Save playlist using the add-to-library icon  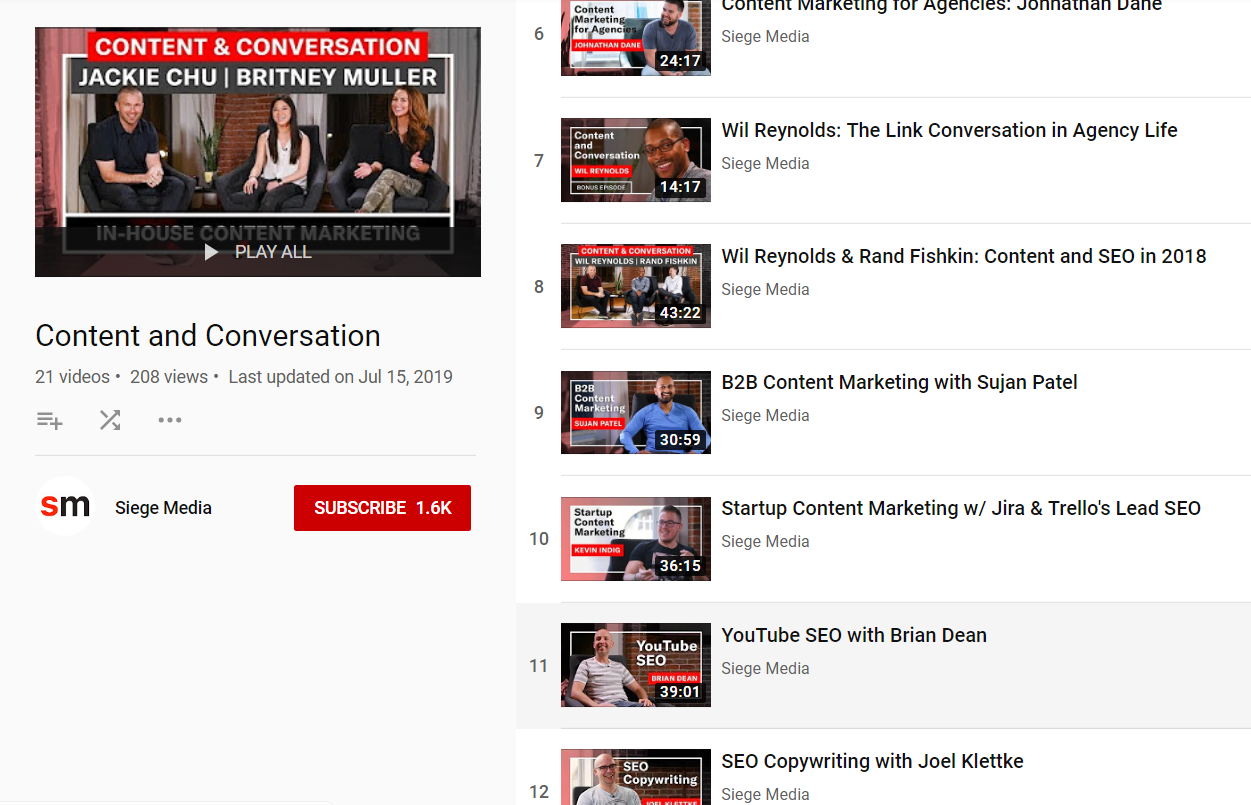tap(50, 420)
